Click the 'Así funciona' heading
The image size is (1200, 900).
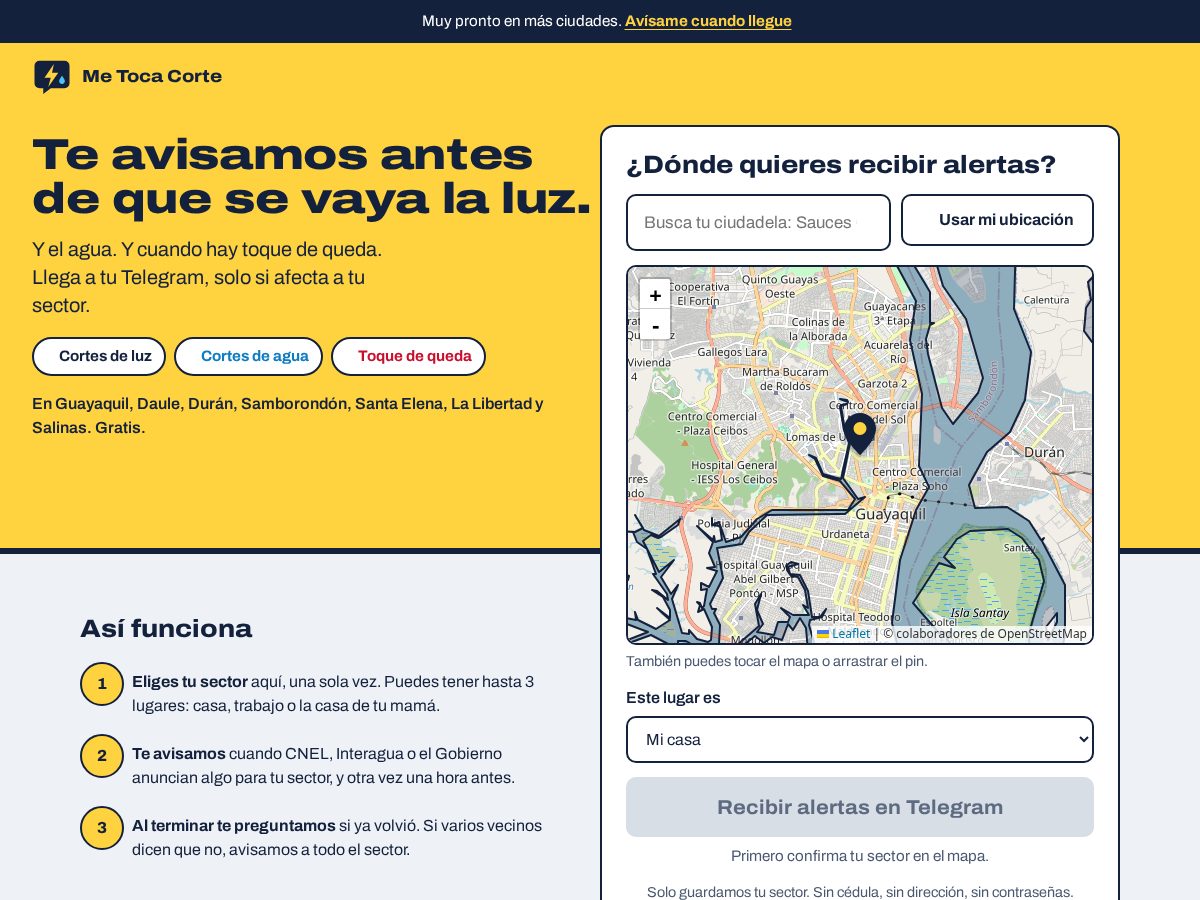coord(166,629)
